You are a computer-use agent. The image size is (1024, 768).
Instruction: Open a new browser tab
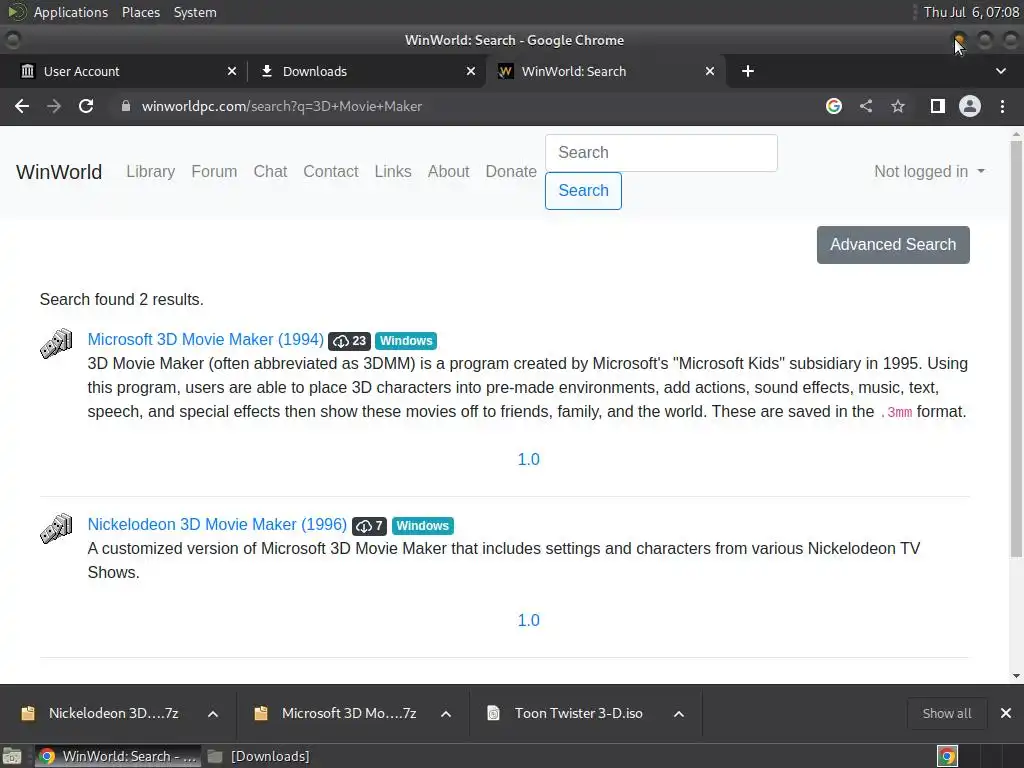point(748,71)
